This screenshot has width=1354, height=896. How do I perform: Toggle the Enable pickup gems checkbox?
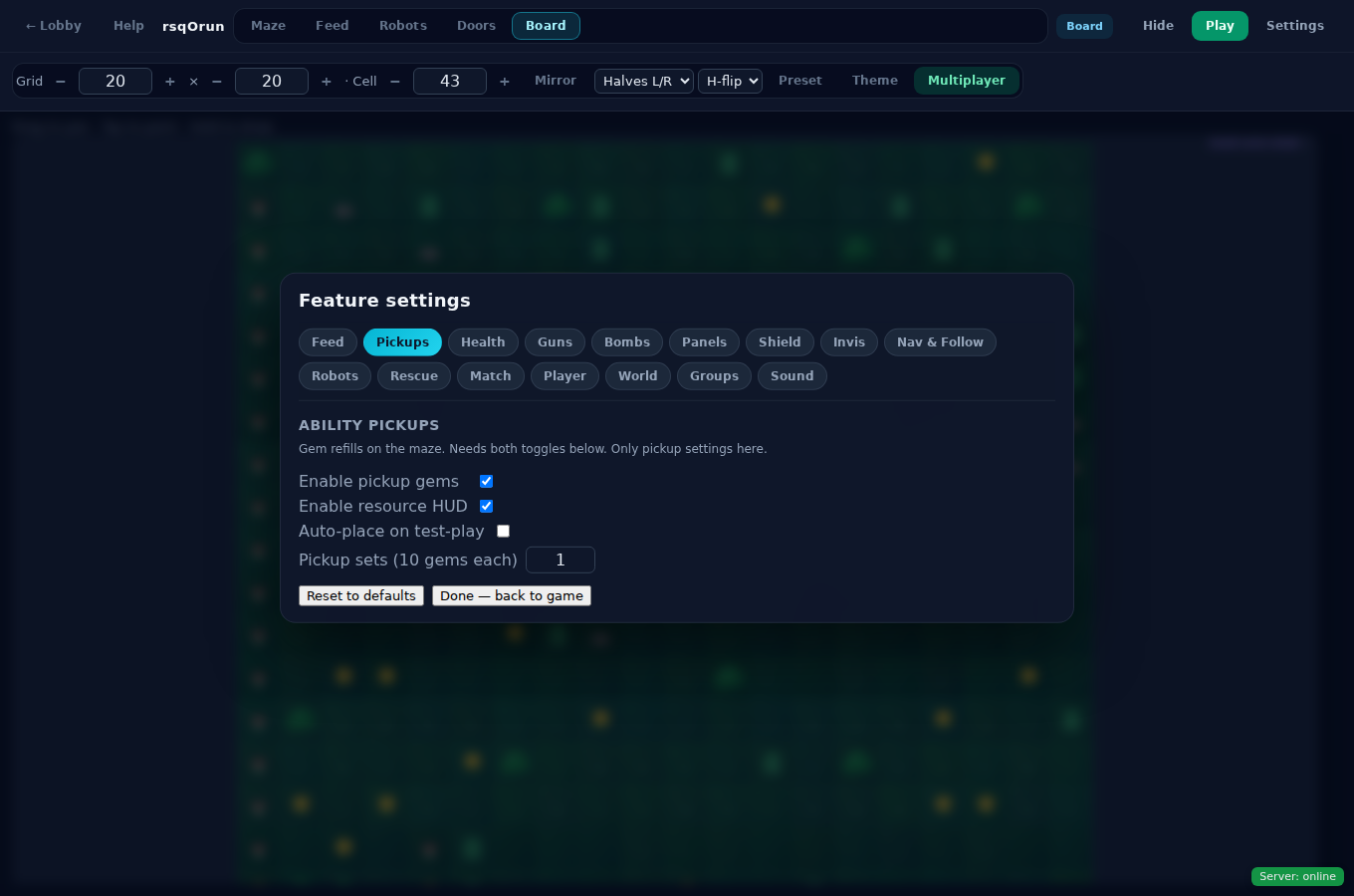pyautogui.click(x=487, y=482)
